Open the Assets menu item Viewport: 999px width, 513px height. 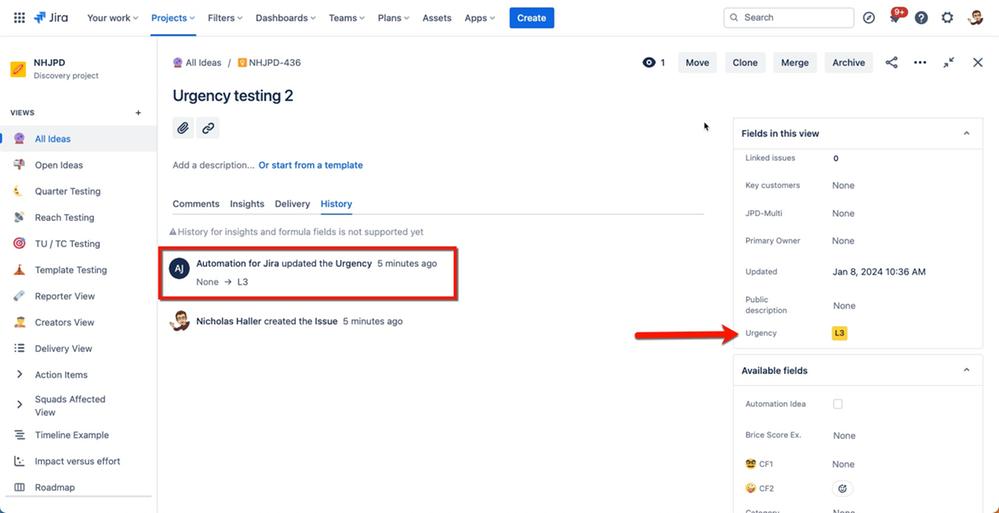click(x=436, y=18)
